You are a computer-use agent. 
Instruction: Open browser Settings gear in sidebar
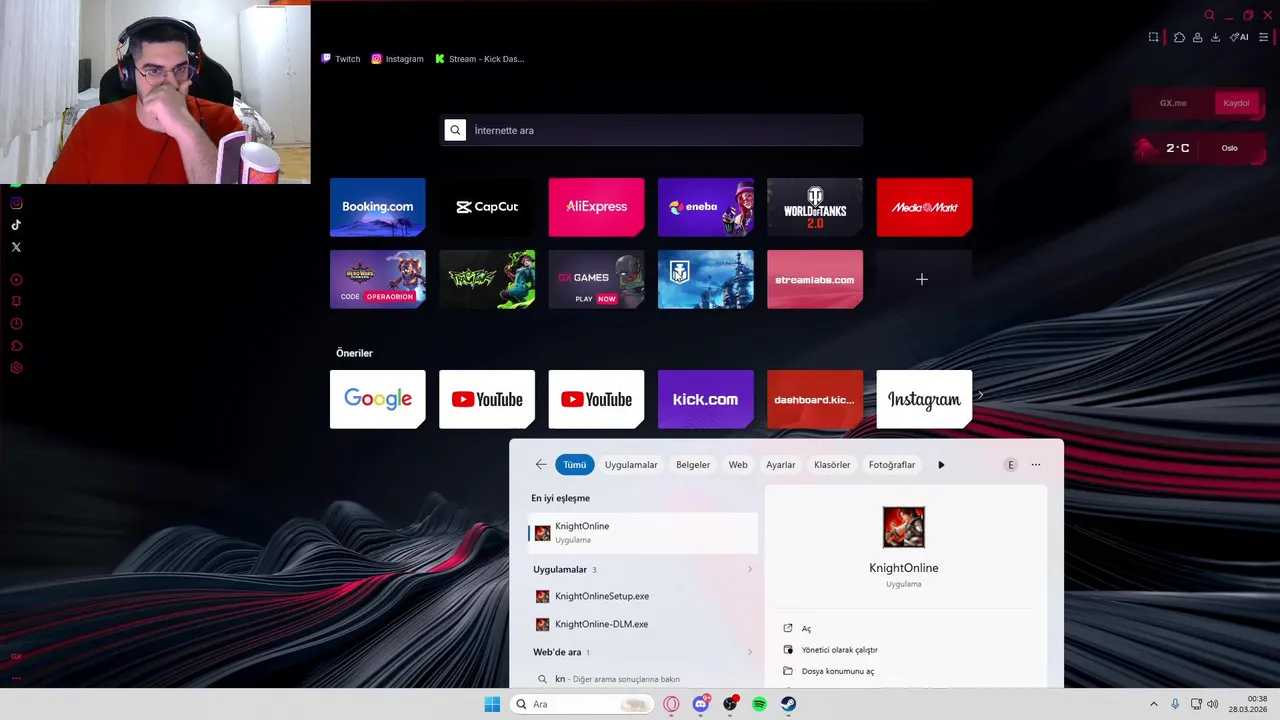tap(16, 368)
